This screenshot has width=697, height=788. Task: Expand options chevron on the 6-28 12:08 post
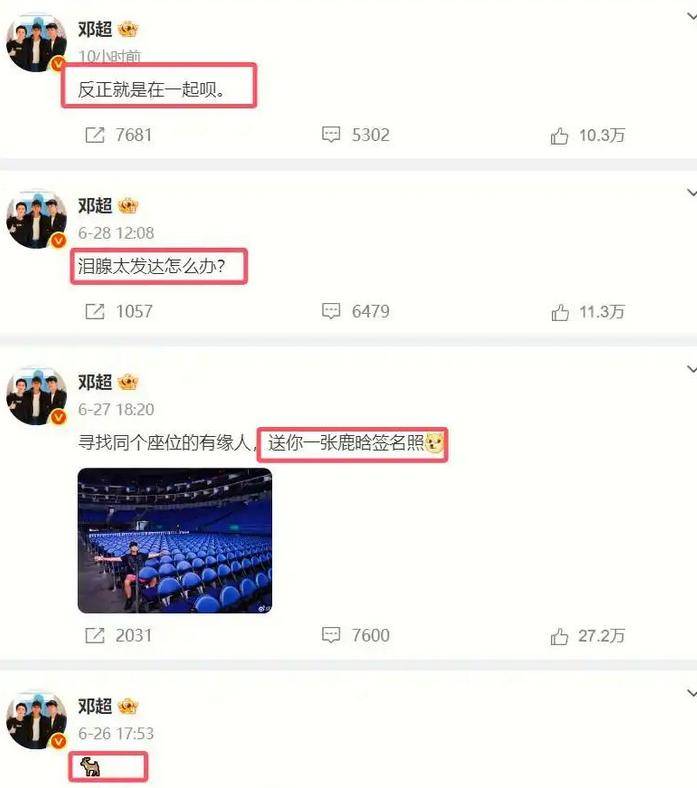pyautogui.click(x=691, y=193)
